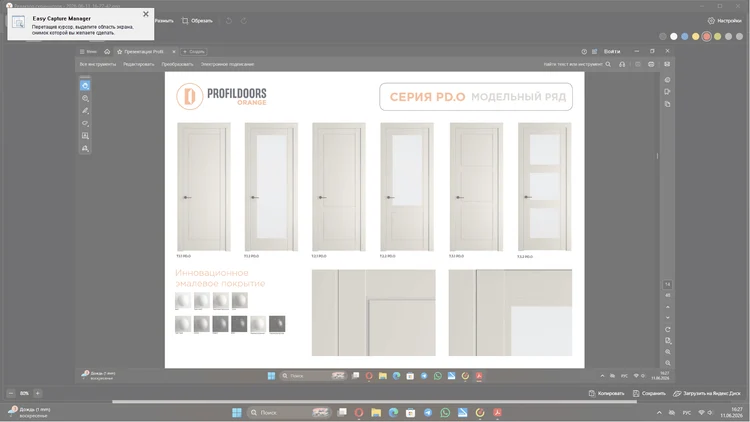Viewport: 750px width, 422px height.
Task: Click the horizontal scrollbar of the editor
Action: tap(374, 402)
